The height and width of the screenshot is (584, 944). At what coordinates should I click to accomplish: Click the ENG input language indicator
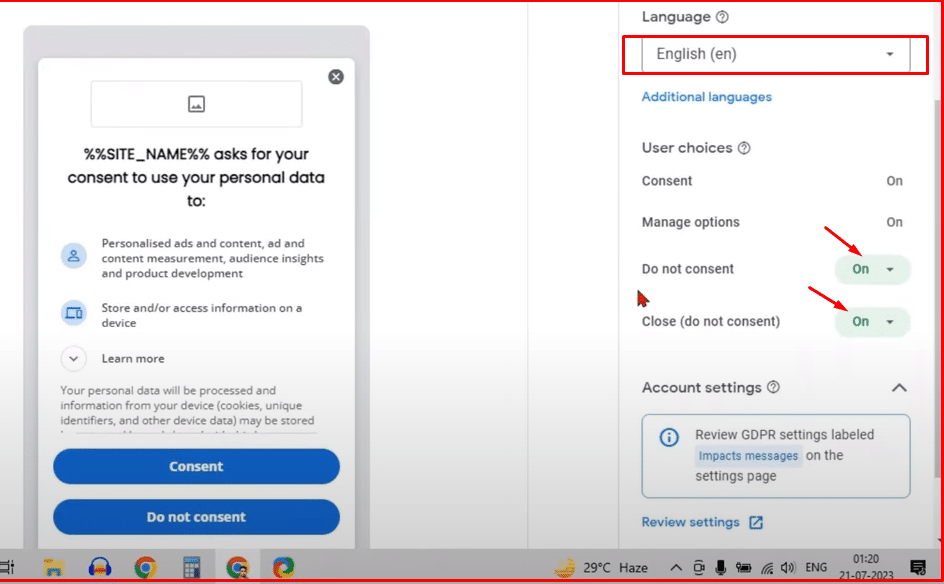[x=816, y=567]
